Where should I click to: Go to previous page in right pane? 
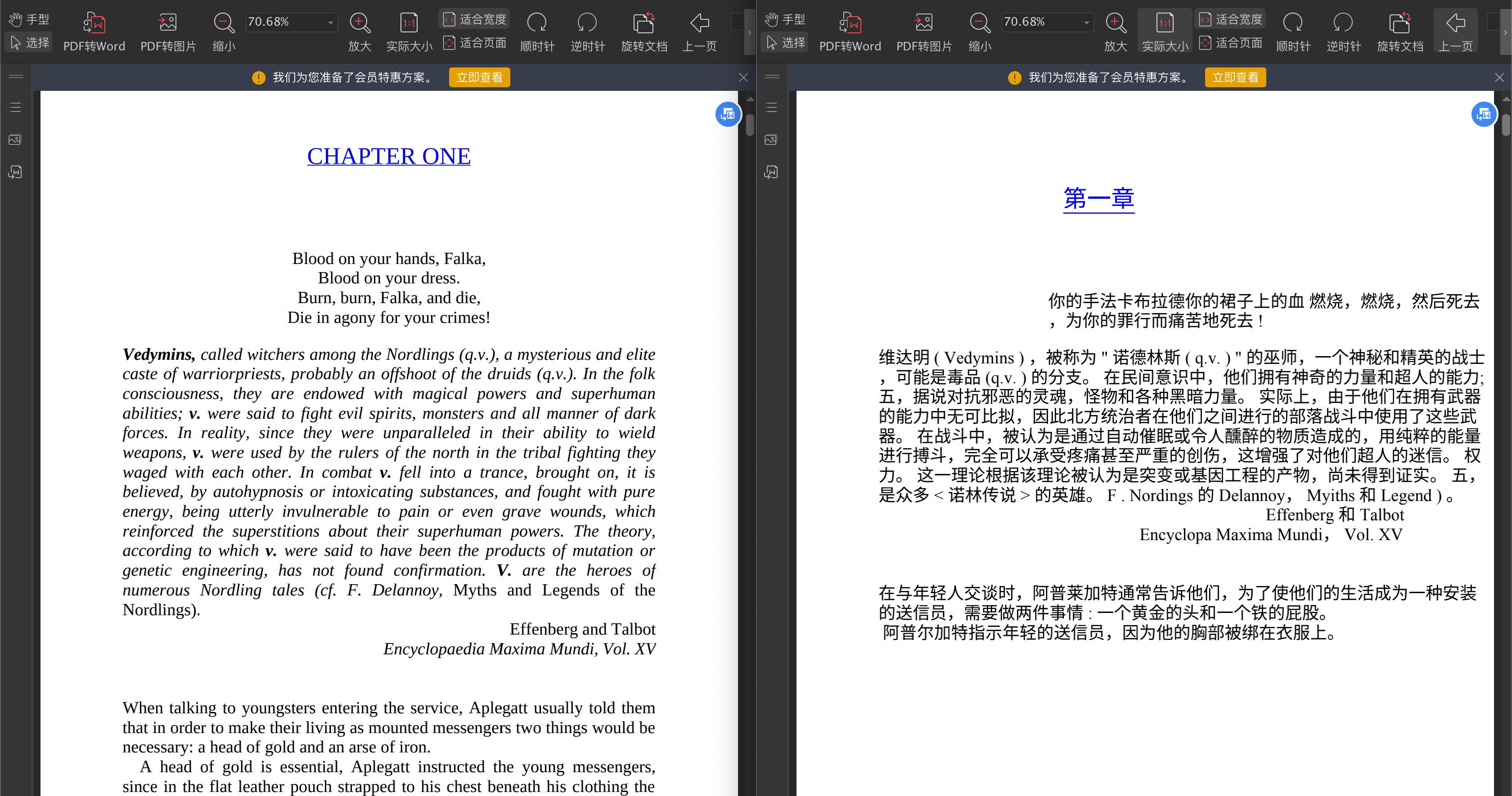click(x=1455, y=24)
